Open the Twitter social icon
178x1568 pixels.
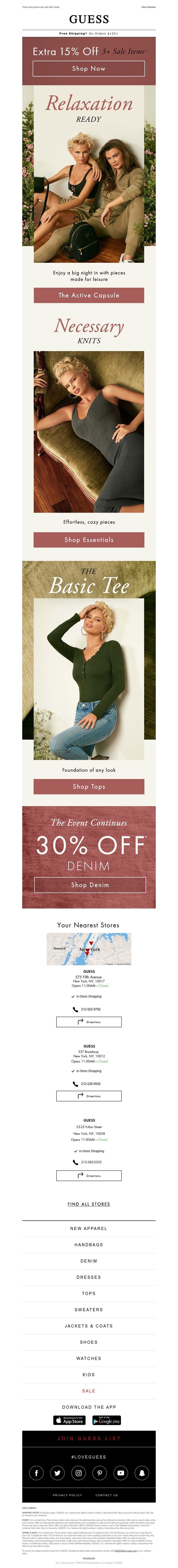(57, 1473)
